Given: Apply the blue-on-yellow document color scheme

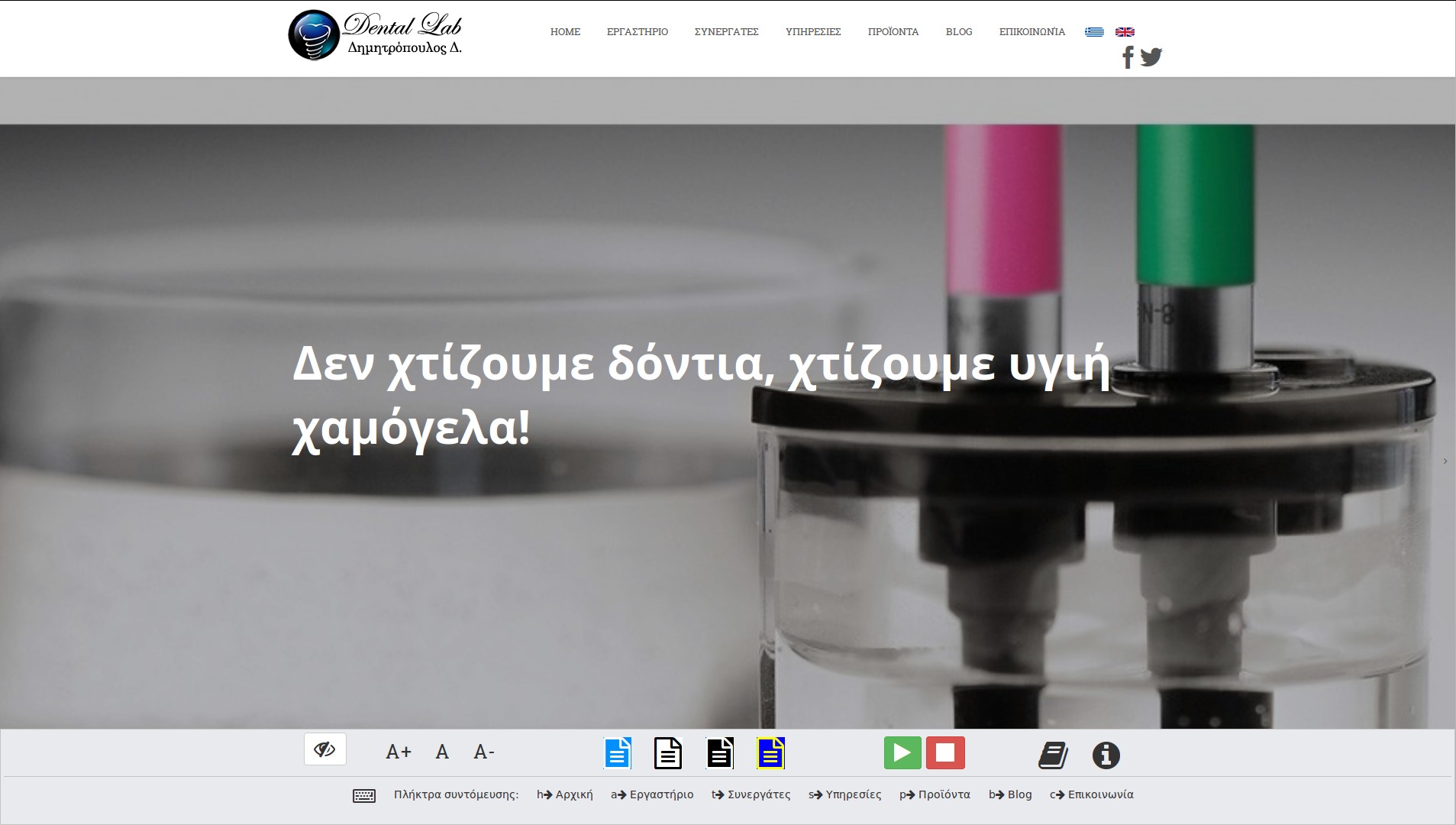Looking at the screenshot, I should (771, 753).
